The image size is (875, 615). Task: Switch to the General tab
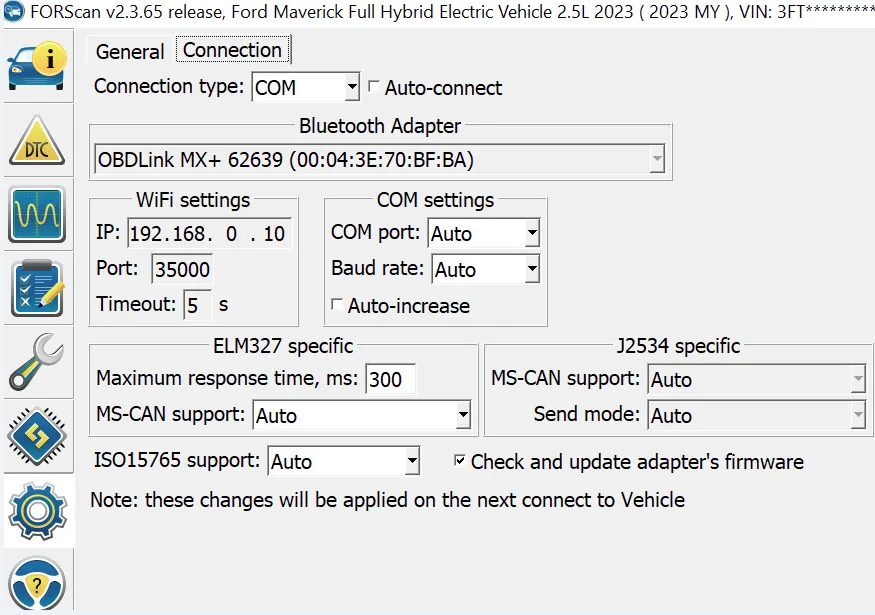pyautogui.click(x=130, y=52)
